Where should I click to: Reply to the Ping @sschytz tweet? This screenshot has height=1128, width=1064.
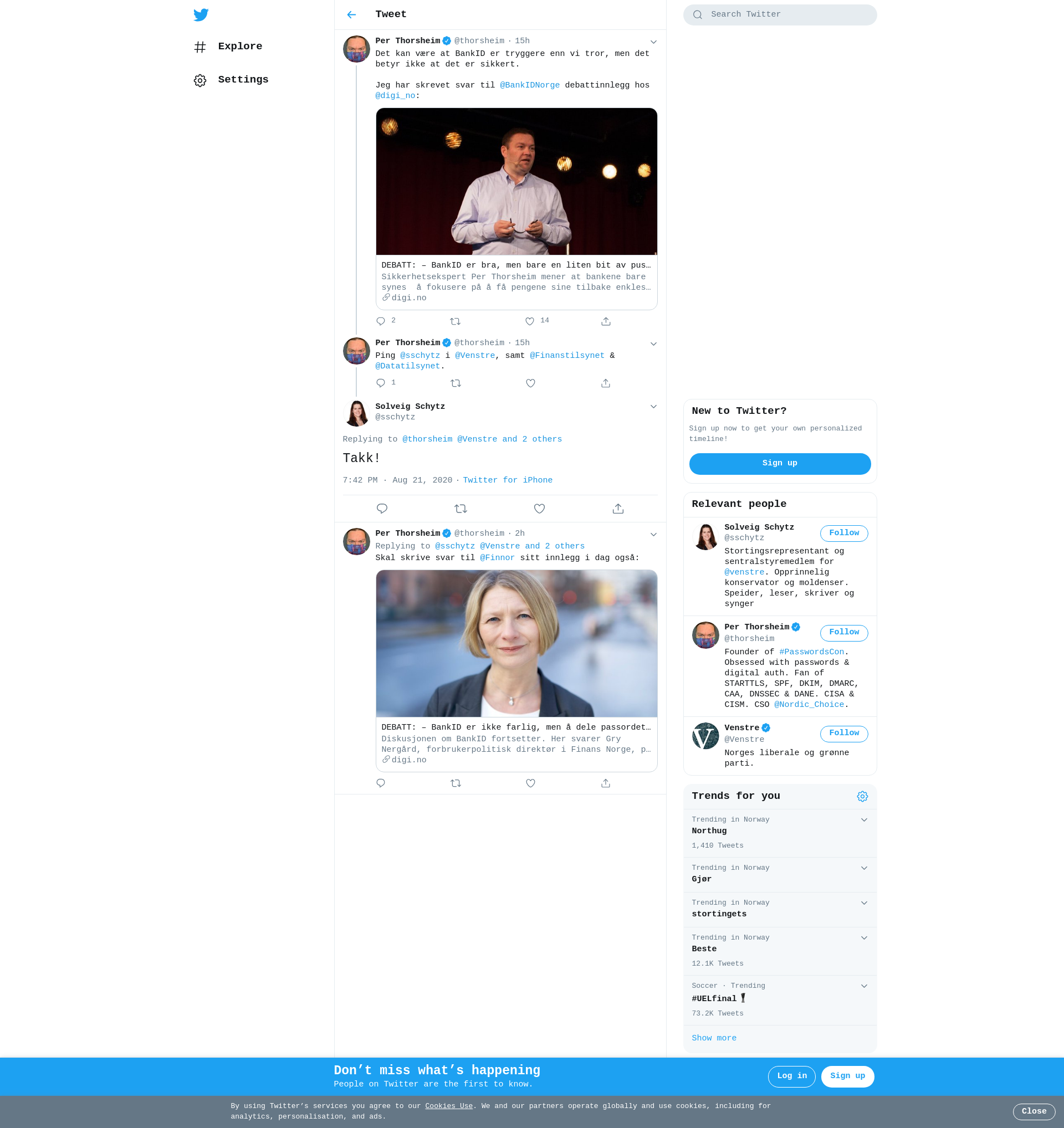(381, 383)
